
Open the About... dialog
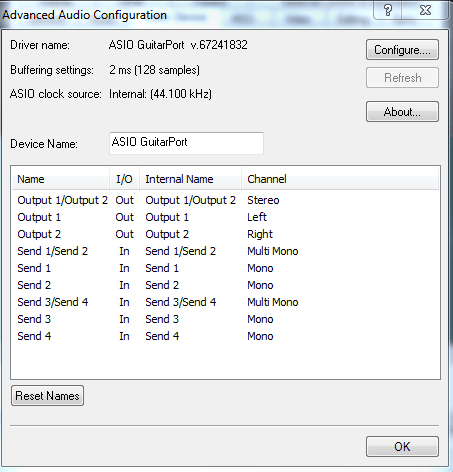(x=402, y=112)
